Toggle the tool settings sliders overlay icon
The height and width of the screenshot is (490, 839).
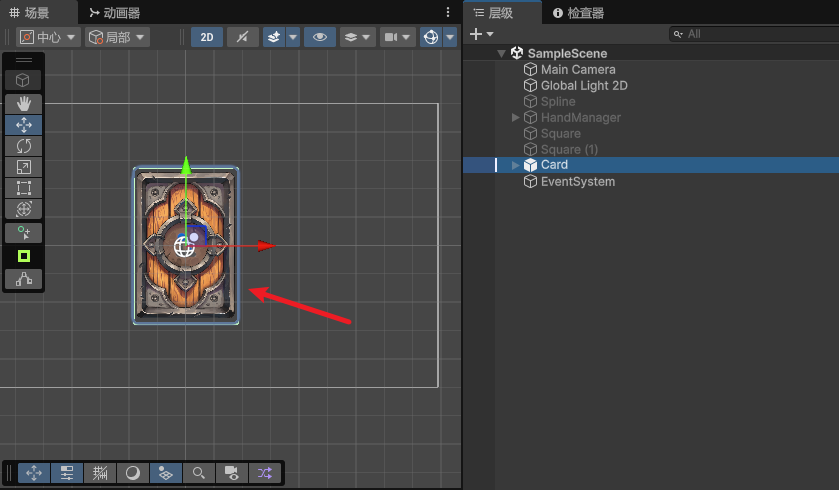click(67, 473)
